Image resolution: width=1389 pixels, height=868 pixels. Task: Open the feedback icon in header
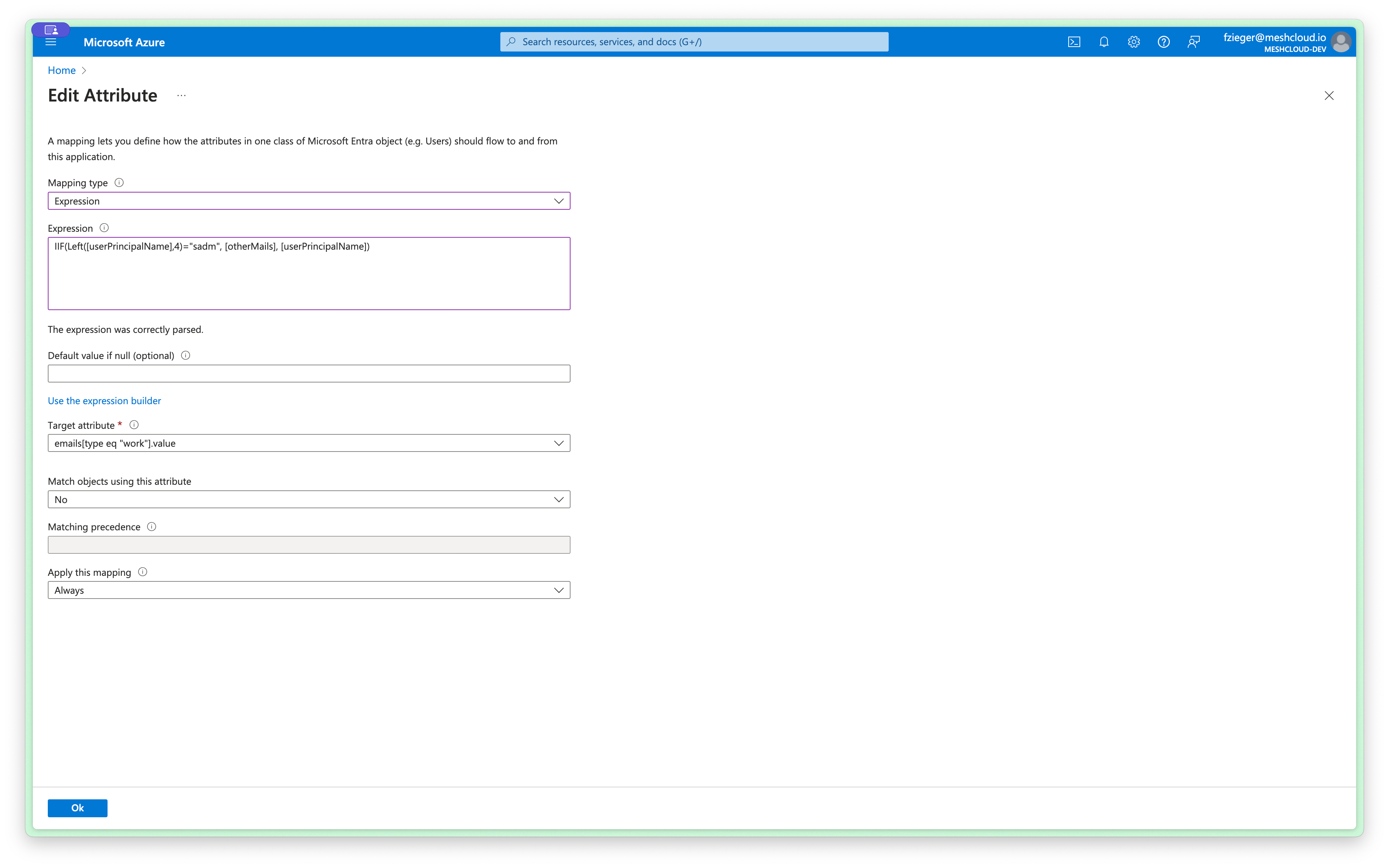click(x=1194, y=42)
